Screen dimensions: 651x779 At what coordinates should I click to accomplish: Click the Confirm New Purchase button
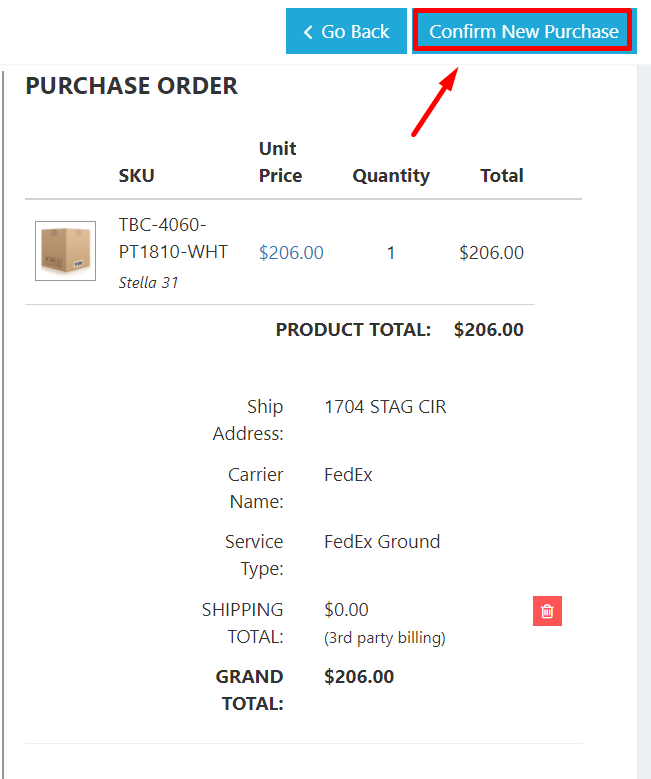tap(523, 31)
